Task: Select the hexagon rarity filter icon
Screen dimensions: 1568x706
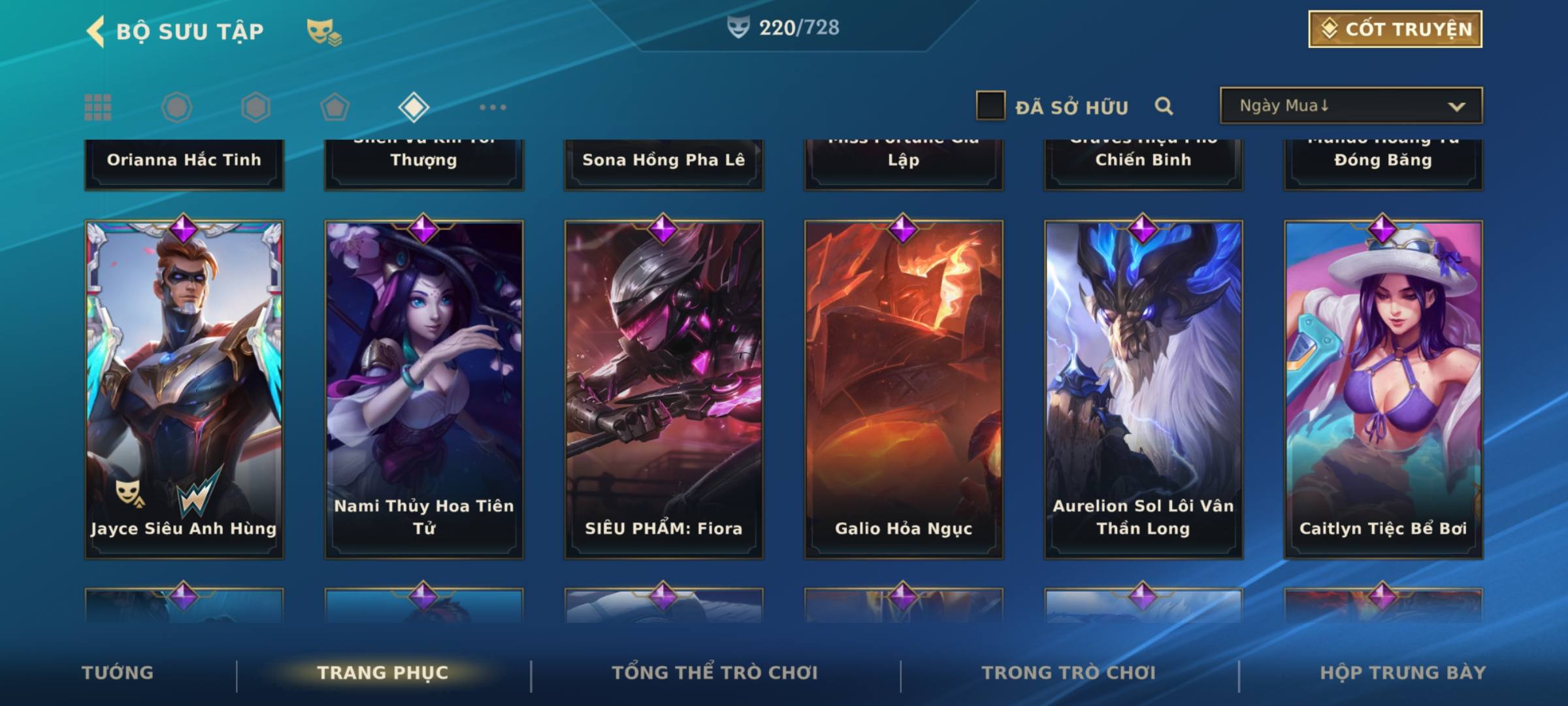Action: (255, 107)
